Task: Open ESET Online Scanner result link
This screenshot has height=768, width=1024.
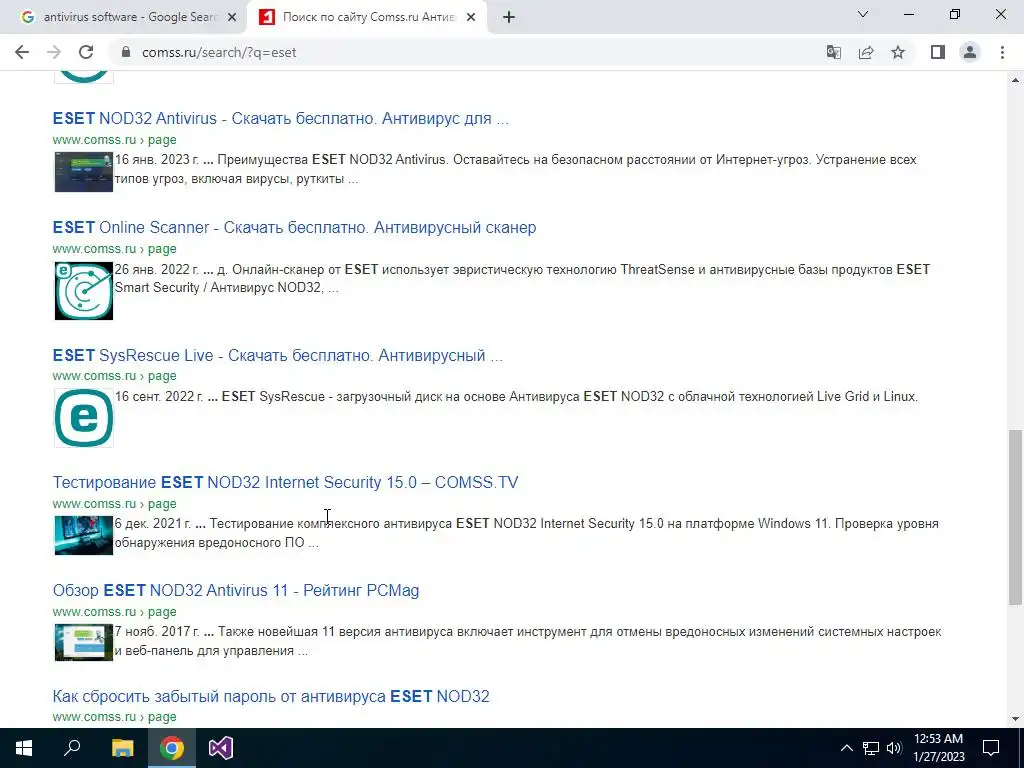Action: tap(294, 227)
